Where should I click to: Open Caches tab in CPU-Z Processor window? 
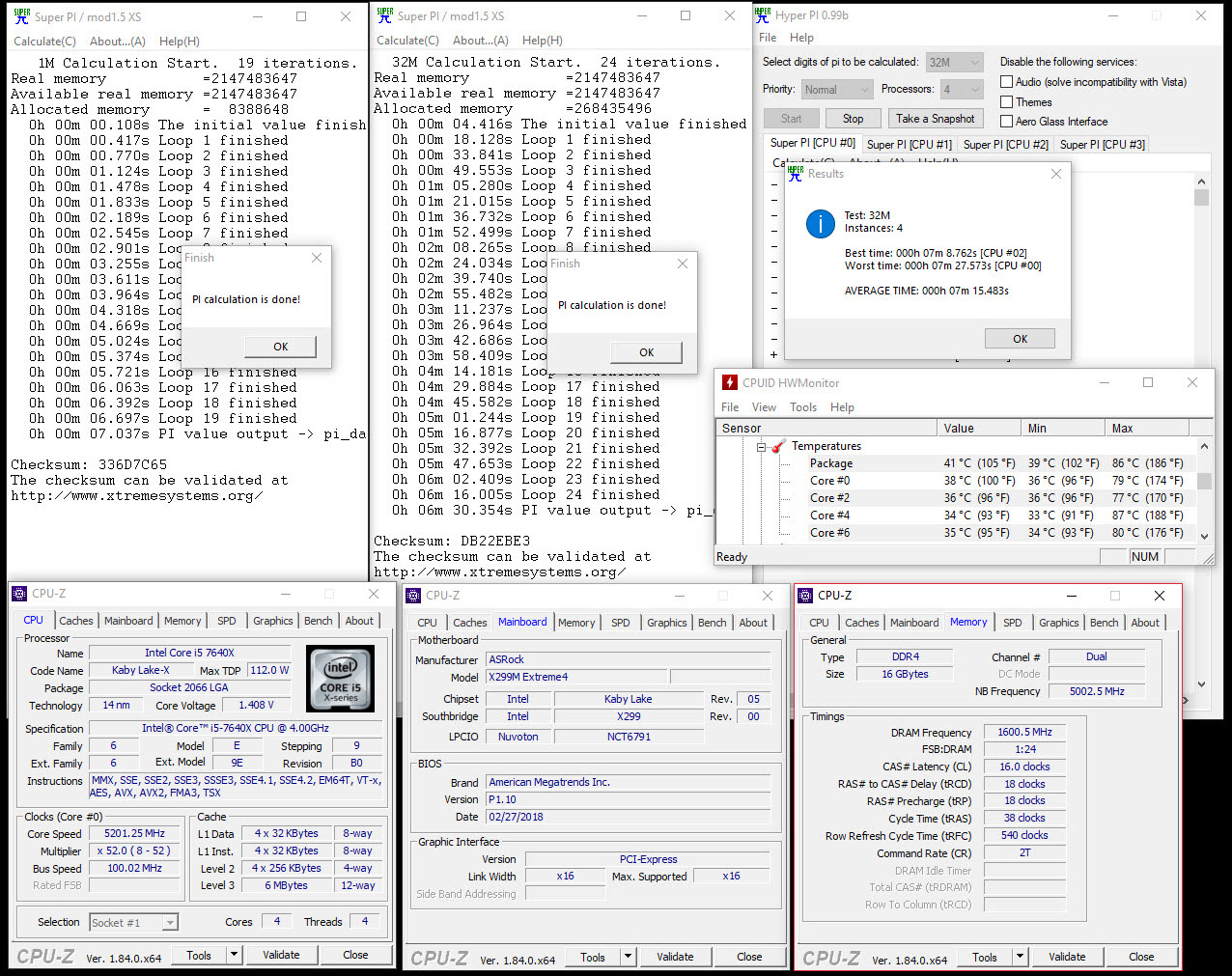[76, 621]
